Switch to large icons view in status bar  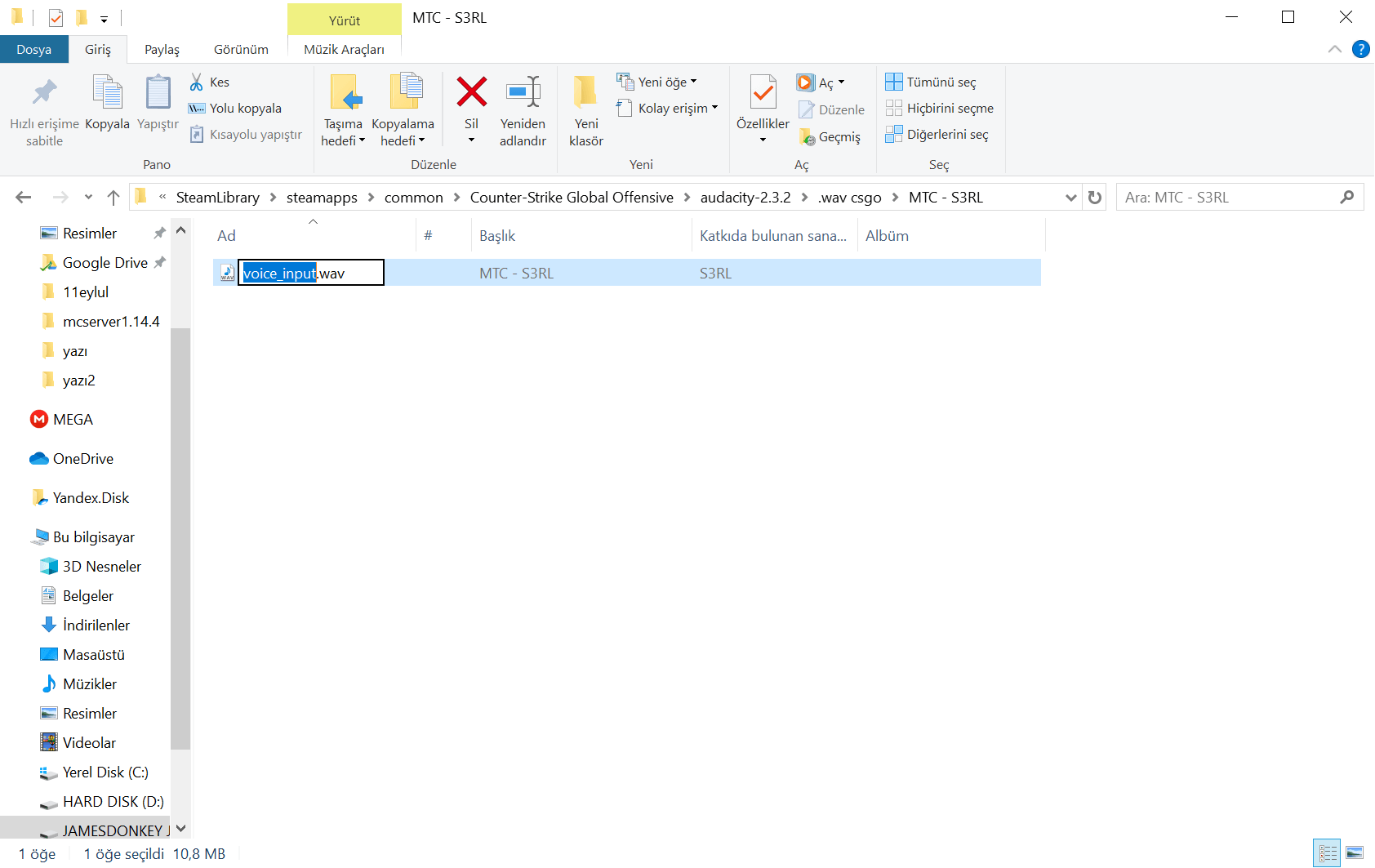1355,853
